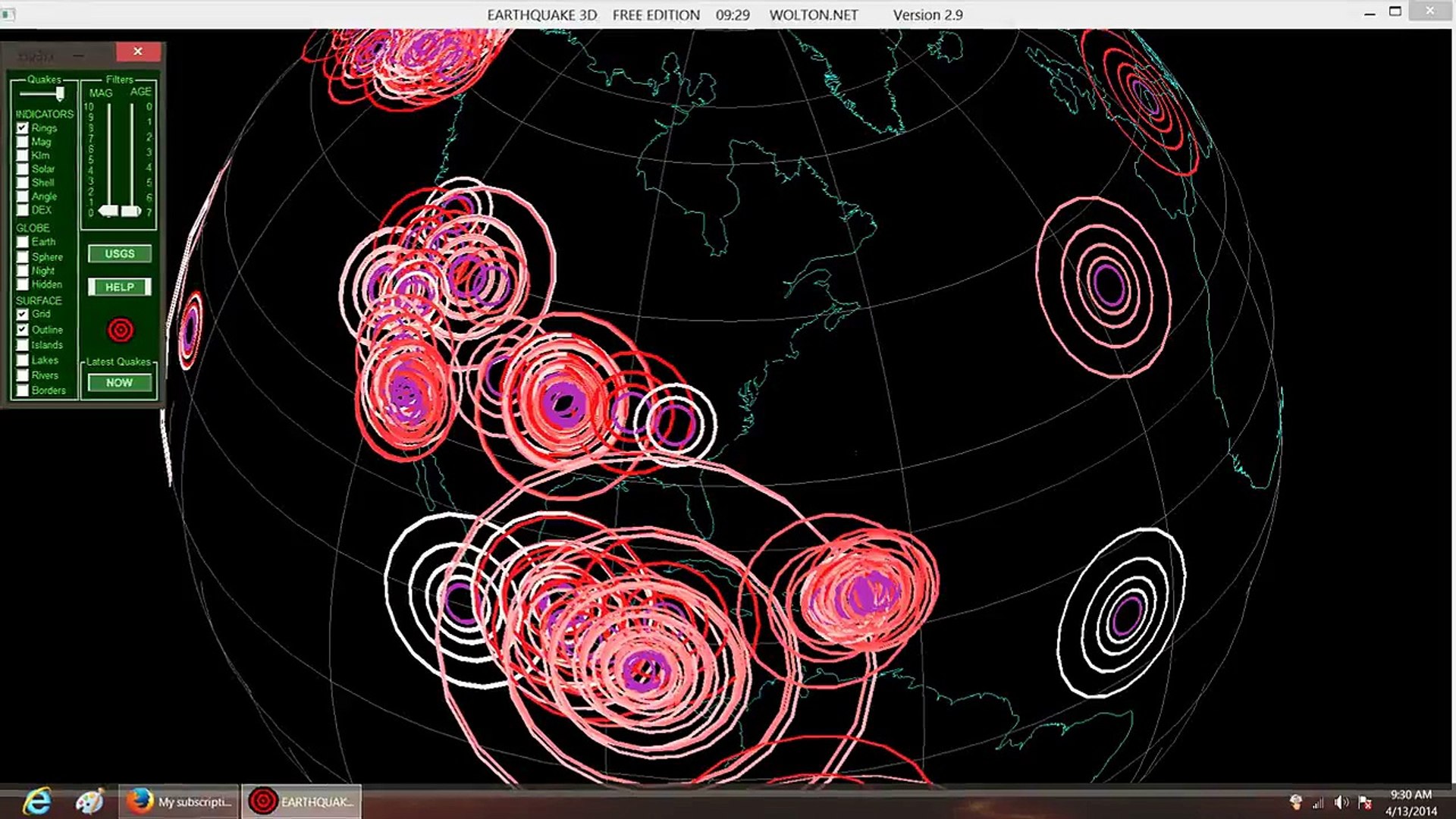Open the taskbar clock showing 9:30 AM
1456x819 pixels.
point(1411,802)
